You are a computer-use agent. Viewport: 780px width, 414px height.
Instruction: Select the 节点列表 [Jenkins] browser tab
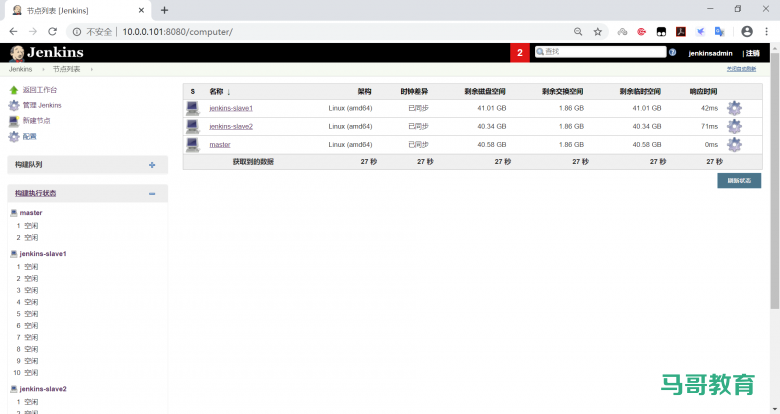tap(78, 10)
